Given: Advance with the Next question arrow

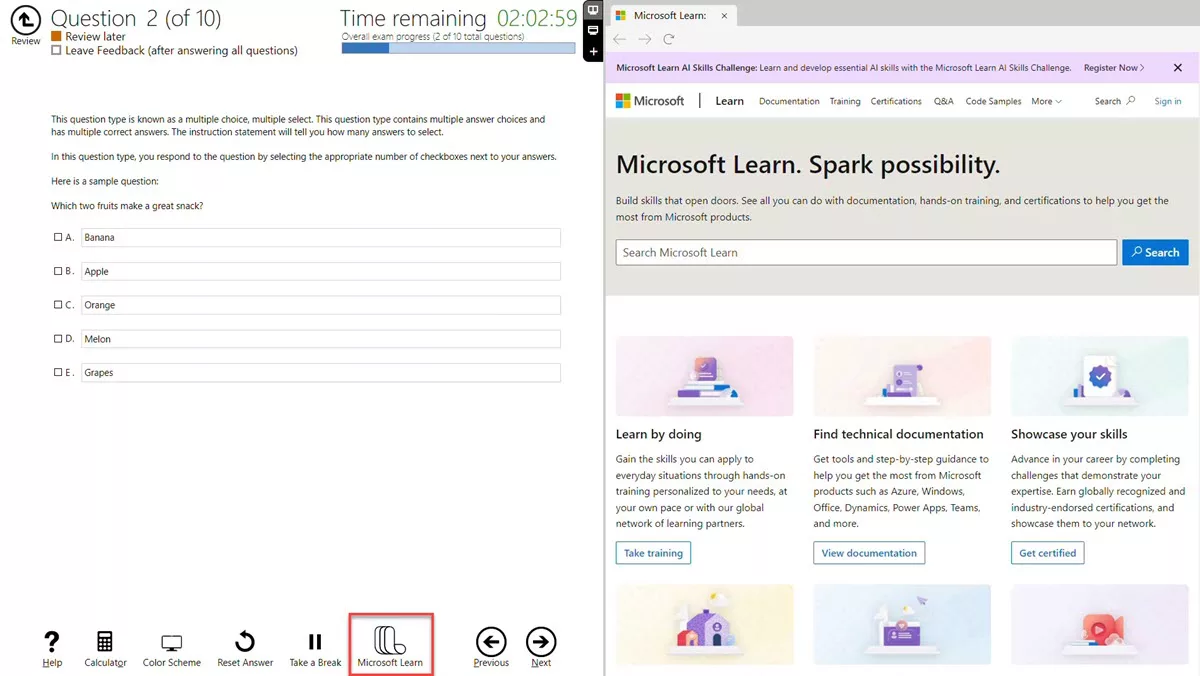Looking at the screenshot, I should [541, 641].
